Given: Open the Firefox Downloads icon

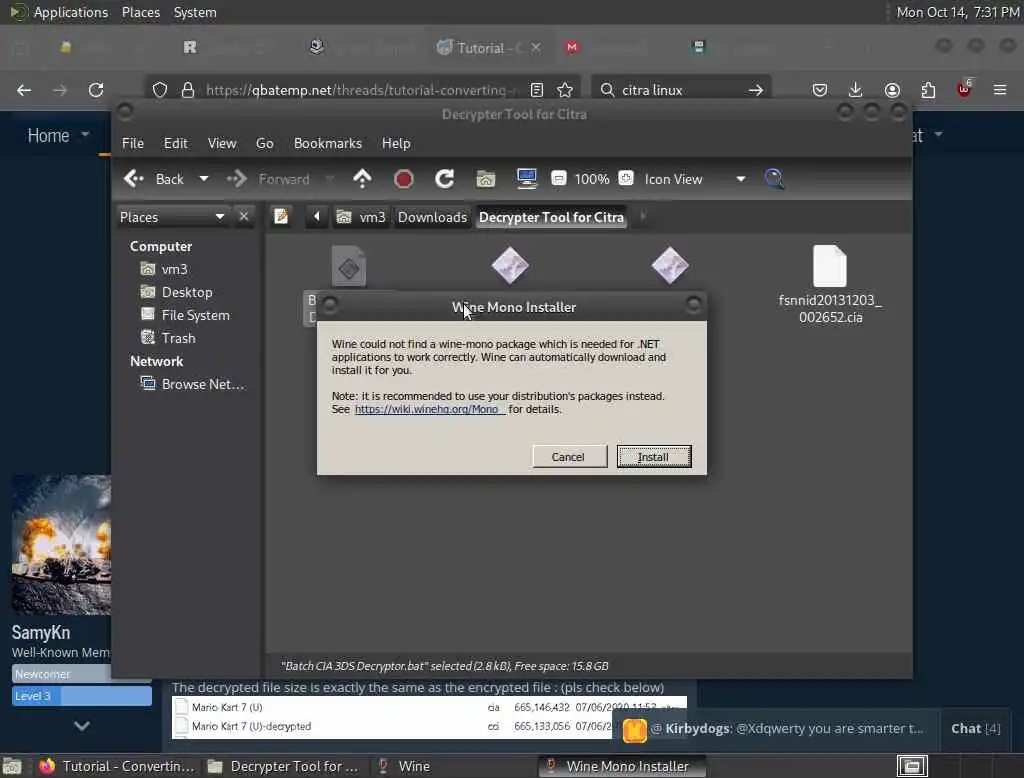Looking at the screenshot, I should pyautogui.click(x=856, y=90).
